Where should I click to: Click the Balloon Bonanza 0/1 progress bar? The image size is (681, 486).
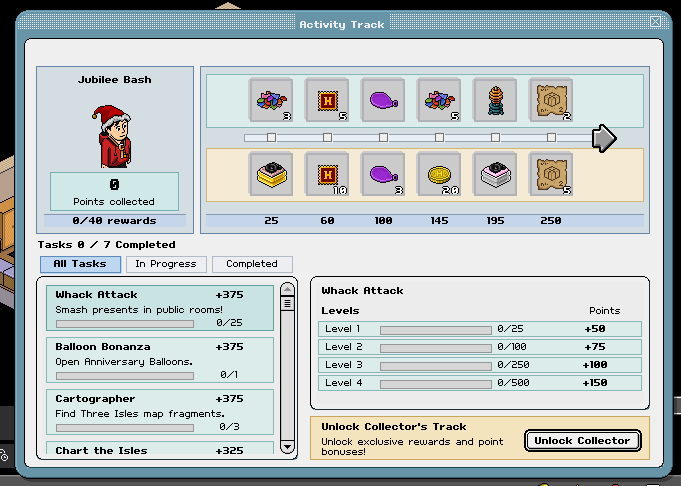click(125, 376)
